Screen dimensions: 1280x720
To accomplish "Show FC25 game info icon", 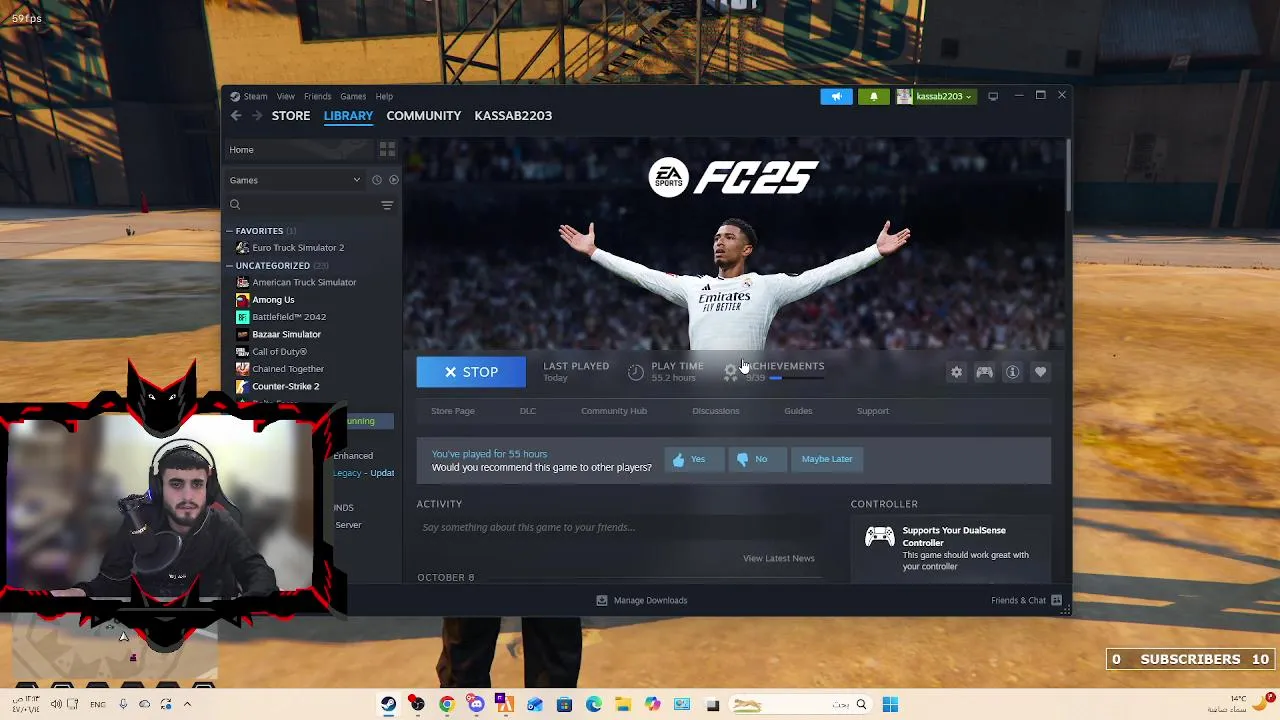I will coord(1013,372).
